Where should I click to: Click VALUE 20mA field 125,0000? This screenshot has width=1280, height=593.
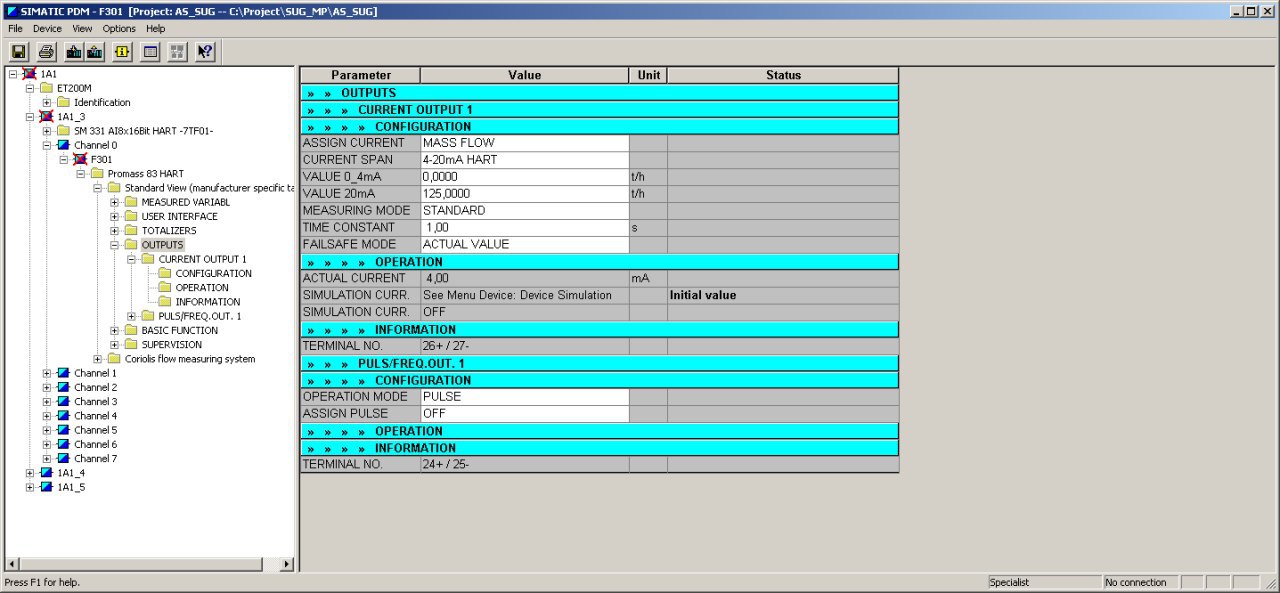pyautogui.click(x=524, y=194)
